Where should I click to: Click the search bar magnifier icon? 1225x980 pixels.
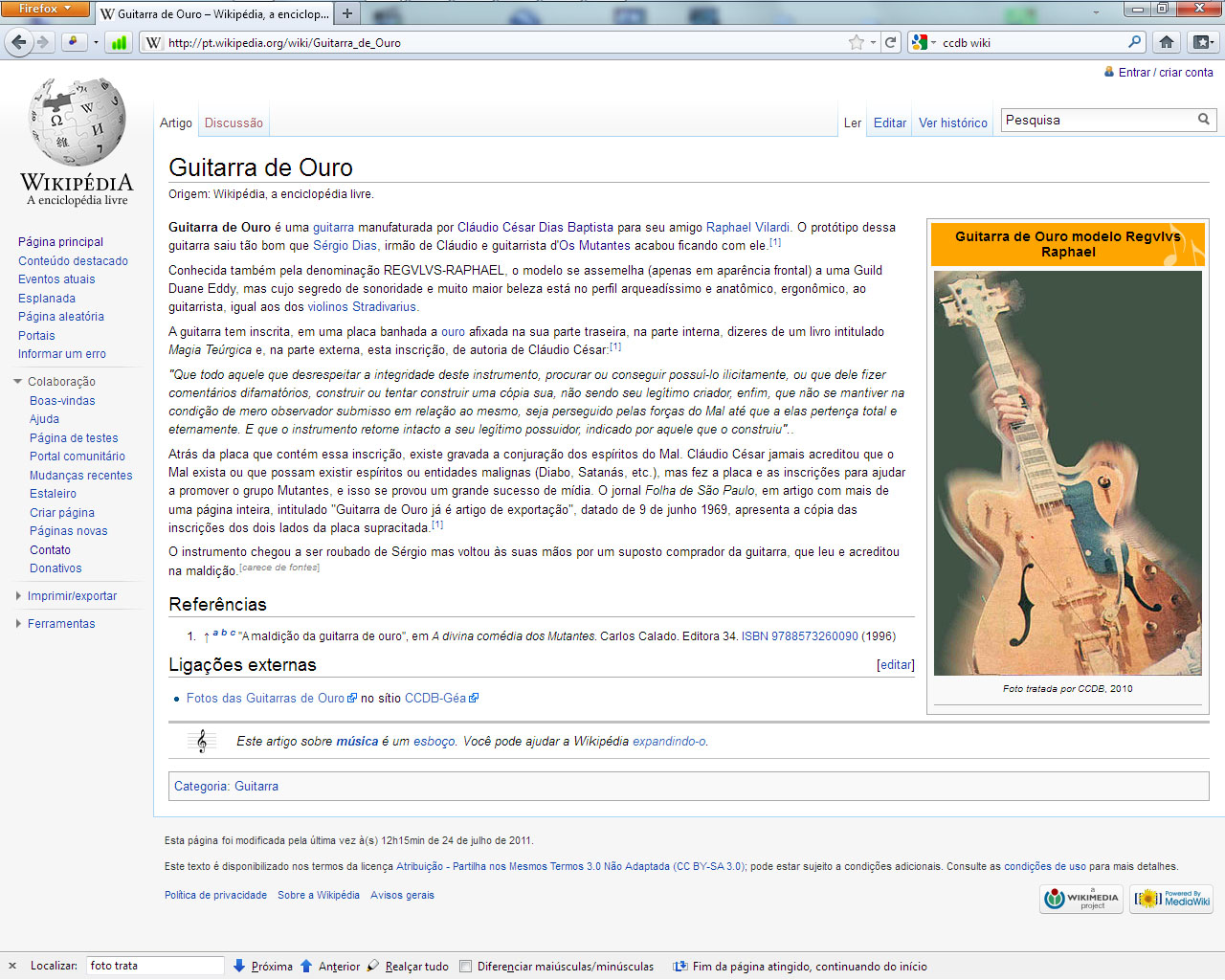tap(1135, 42)
